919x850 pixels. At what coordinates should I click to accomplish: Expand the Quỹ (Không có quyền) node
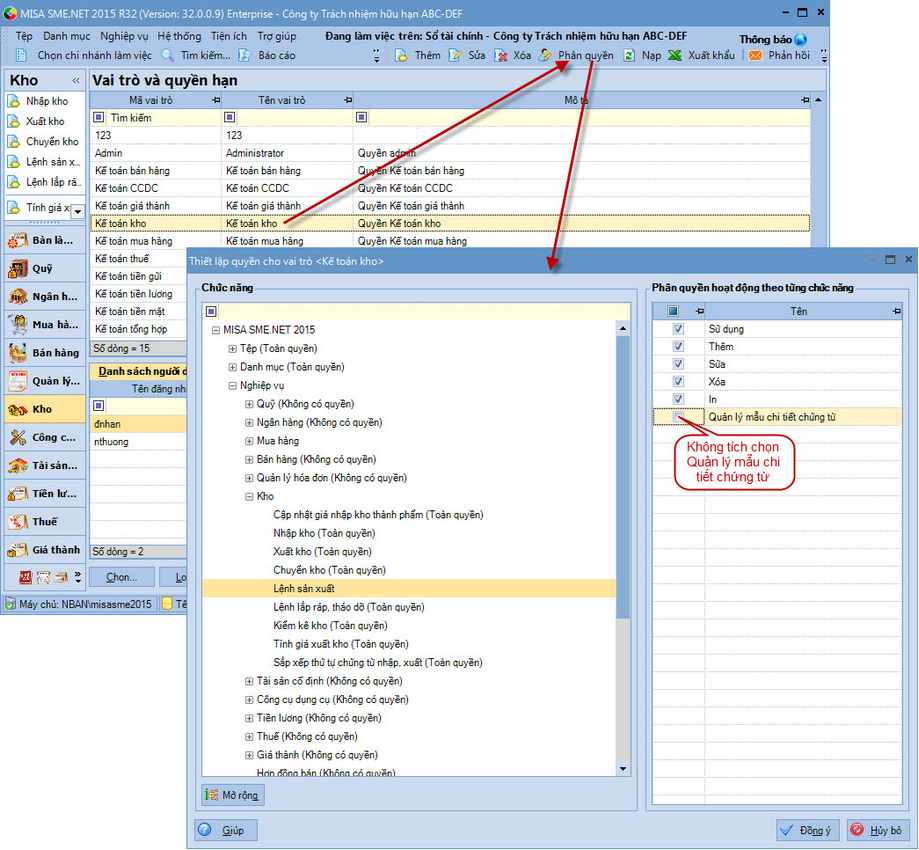[249, 404]
